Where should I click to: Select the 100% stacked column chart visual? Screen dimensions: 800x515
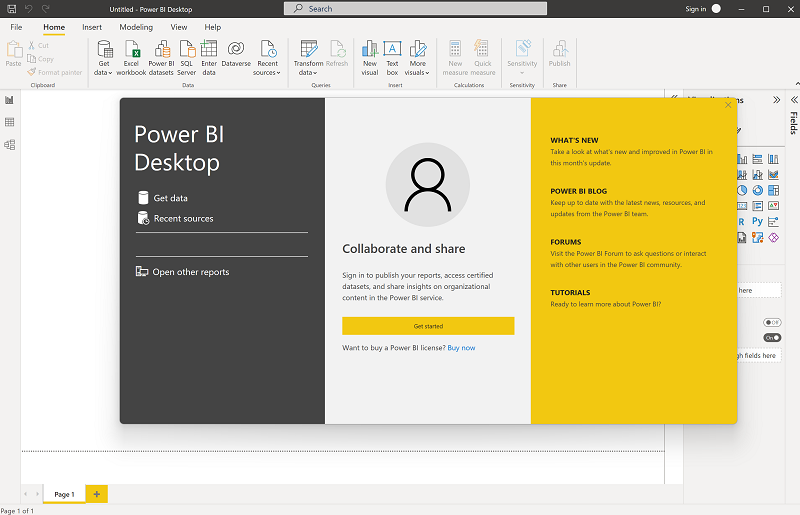pyautogui.click(x=773, y=159)
